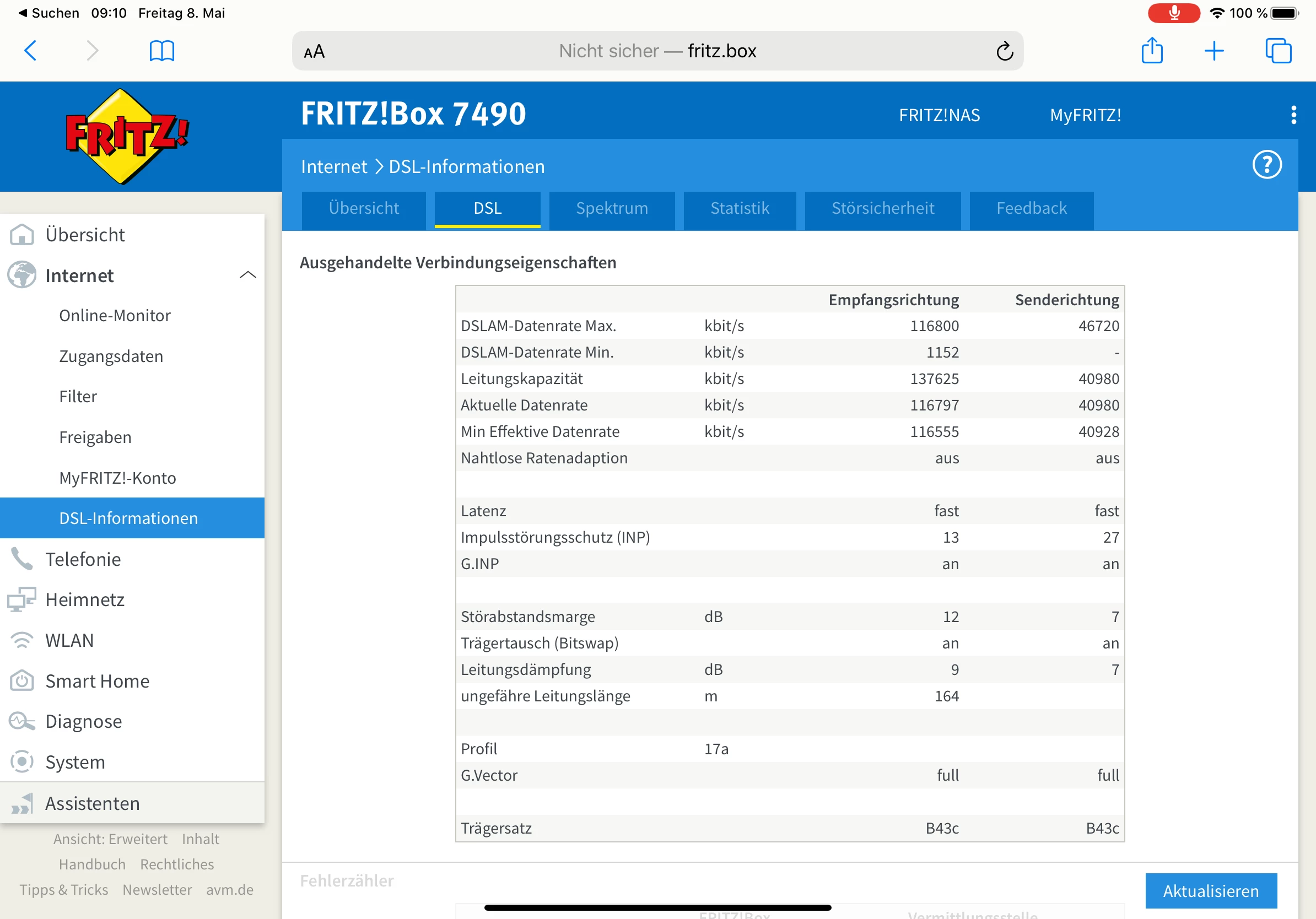The image size is (1316, 919).
Task: Switch to the Störsicherheit tab
Action: point(882,208)
